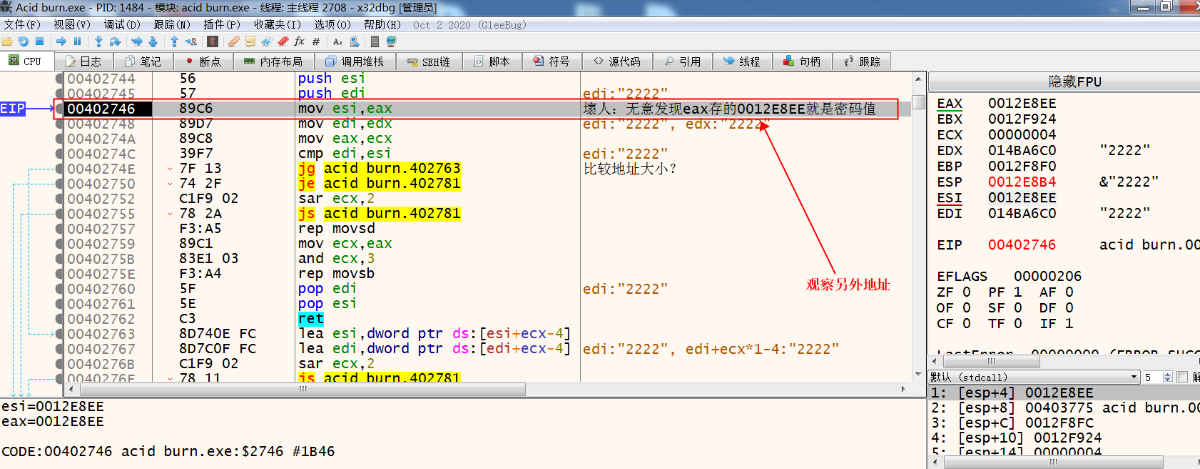Click the Run arrow icon
Viewport: 1200px width, 469px height.
[61, 41]
